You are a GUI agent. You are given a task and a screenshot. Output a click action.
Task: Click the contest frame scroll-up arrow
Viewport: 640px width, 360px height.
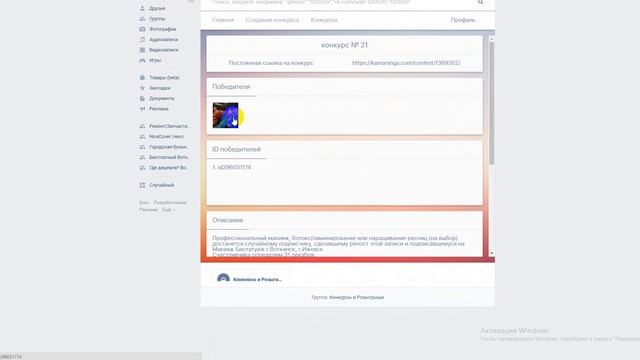(491, 39)
